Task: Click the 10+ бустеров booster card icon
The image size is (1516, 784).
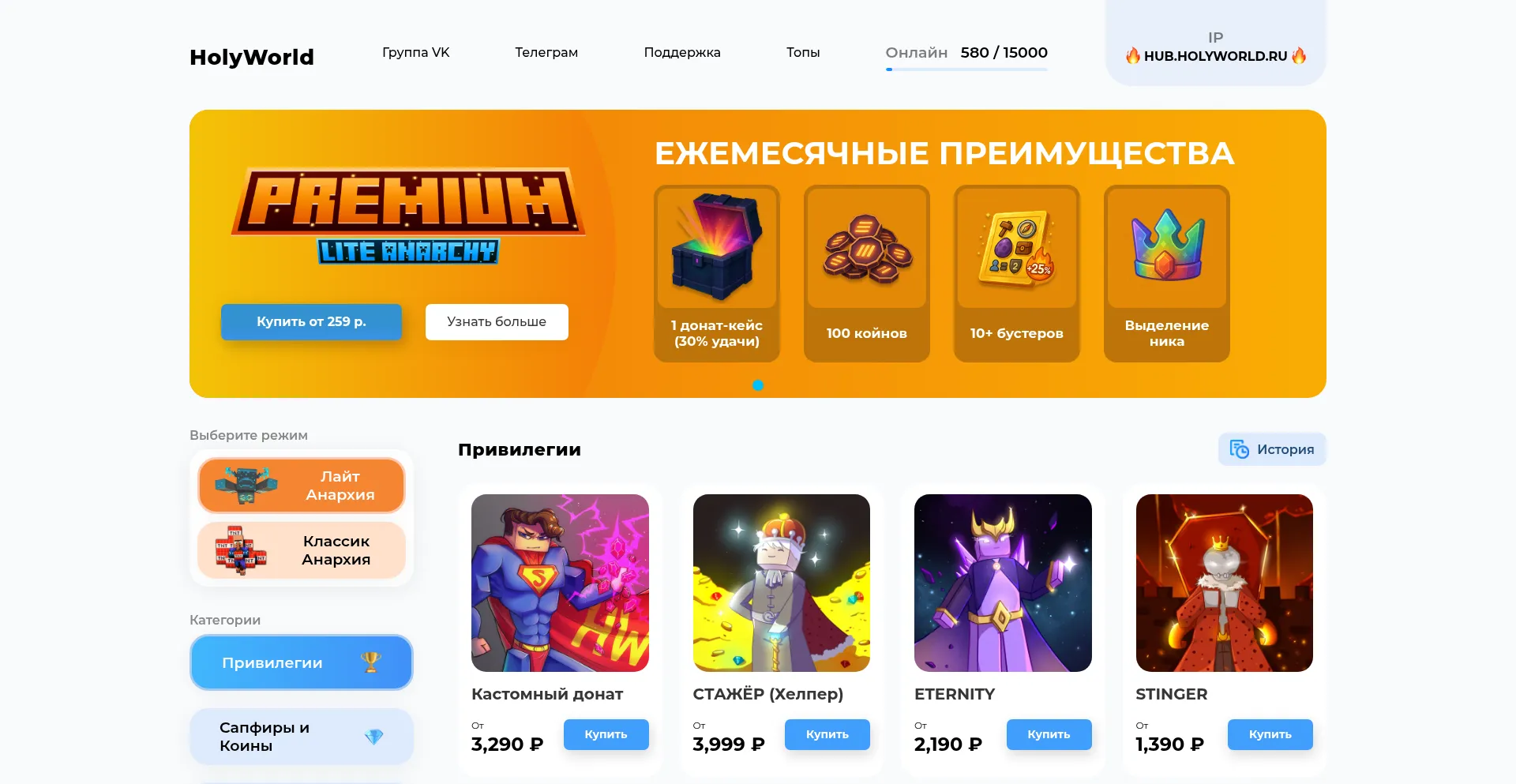Action: (1016, 247)
